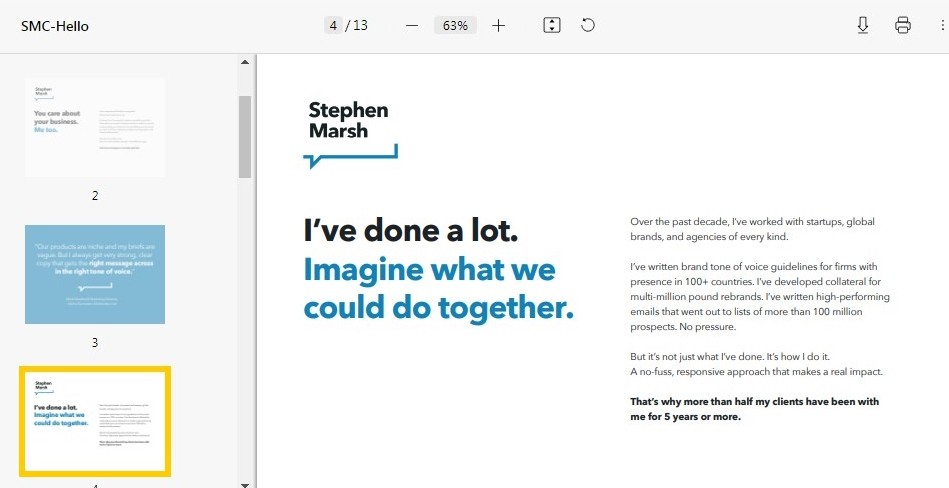This screenshot has height=488, width=949.
Task: Rotate the document counterclockwise
Action: pos(588,25)
